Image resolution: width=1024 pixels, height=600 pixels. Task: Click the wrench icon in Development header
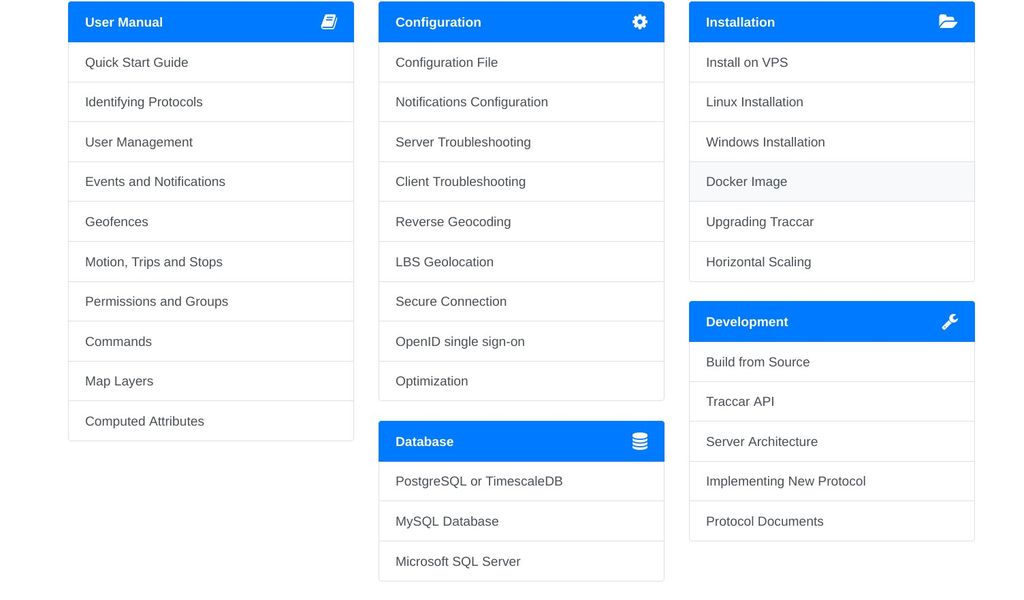[x=950, y=322]
